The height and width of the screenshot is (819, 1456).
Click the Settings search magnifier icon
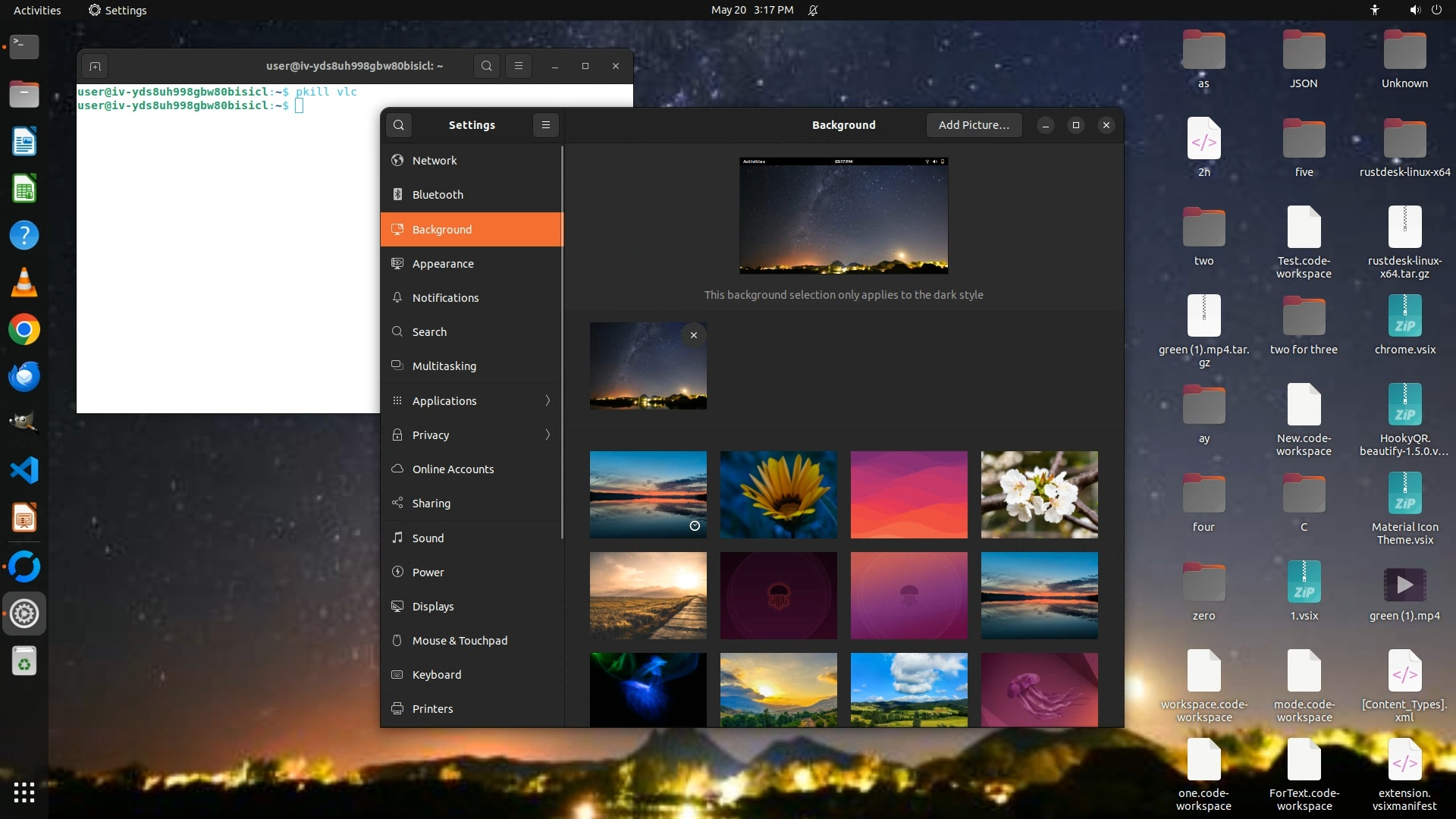pyautogui.click(x=399, y=125)
